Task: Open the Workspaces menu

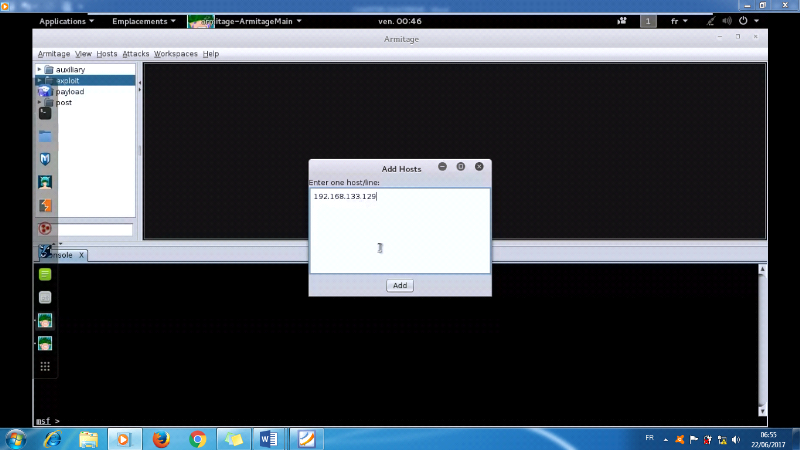Action: point(176,54)
